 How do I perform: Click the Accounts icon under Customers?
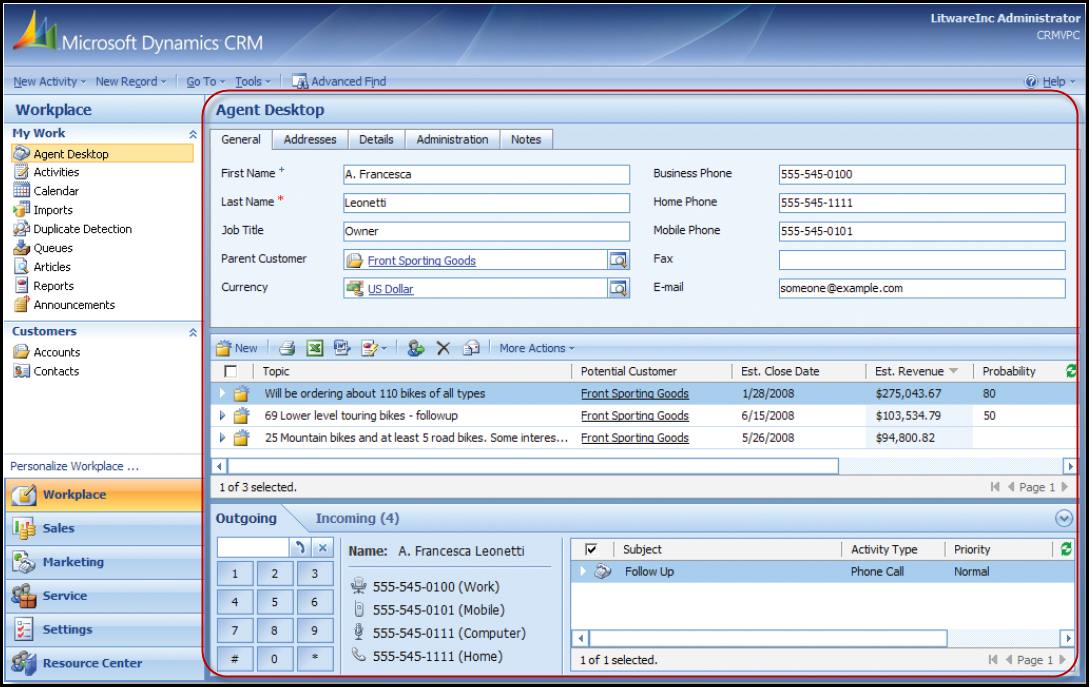click(x=22, y=352)
